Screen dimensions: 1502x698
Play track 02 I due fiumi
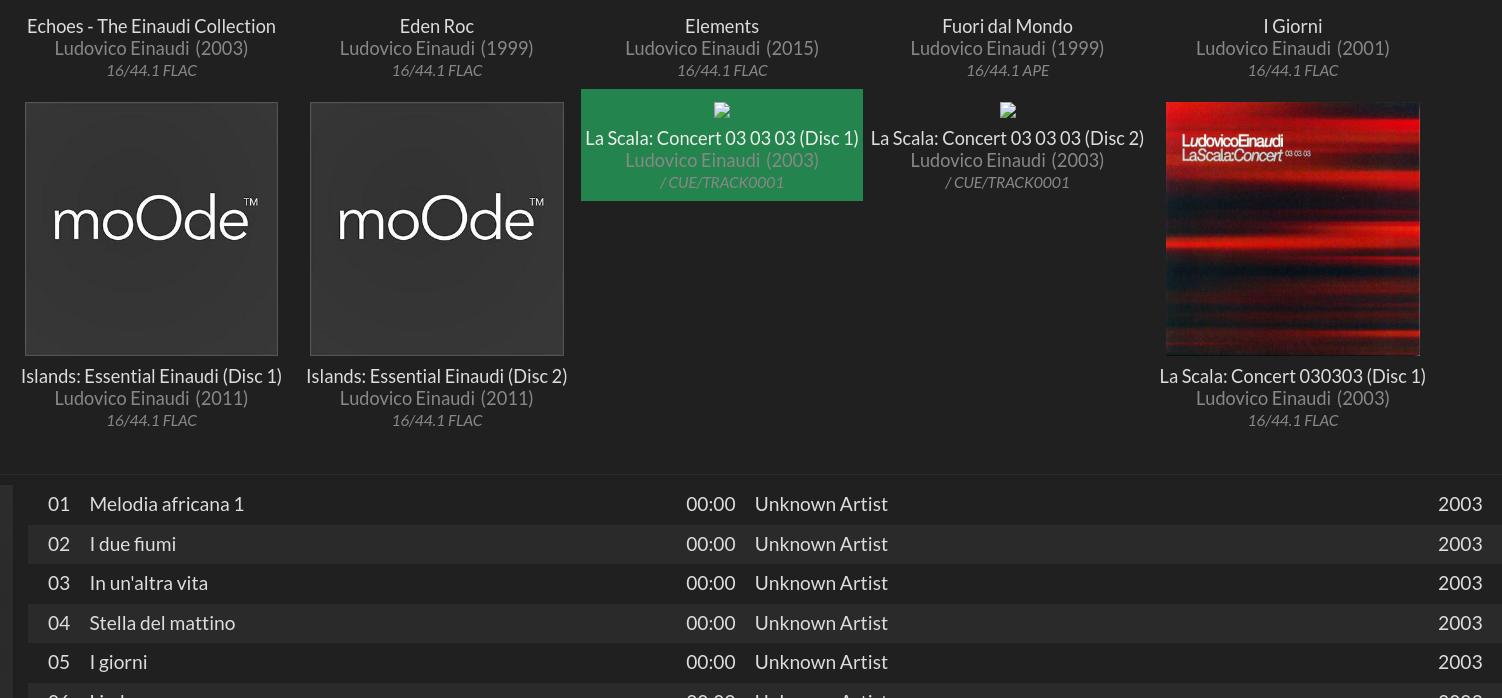765,544
